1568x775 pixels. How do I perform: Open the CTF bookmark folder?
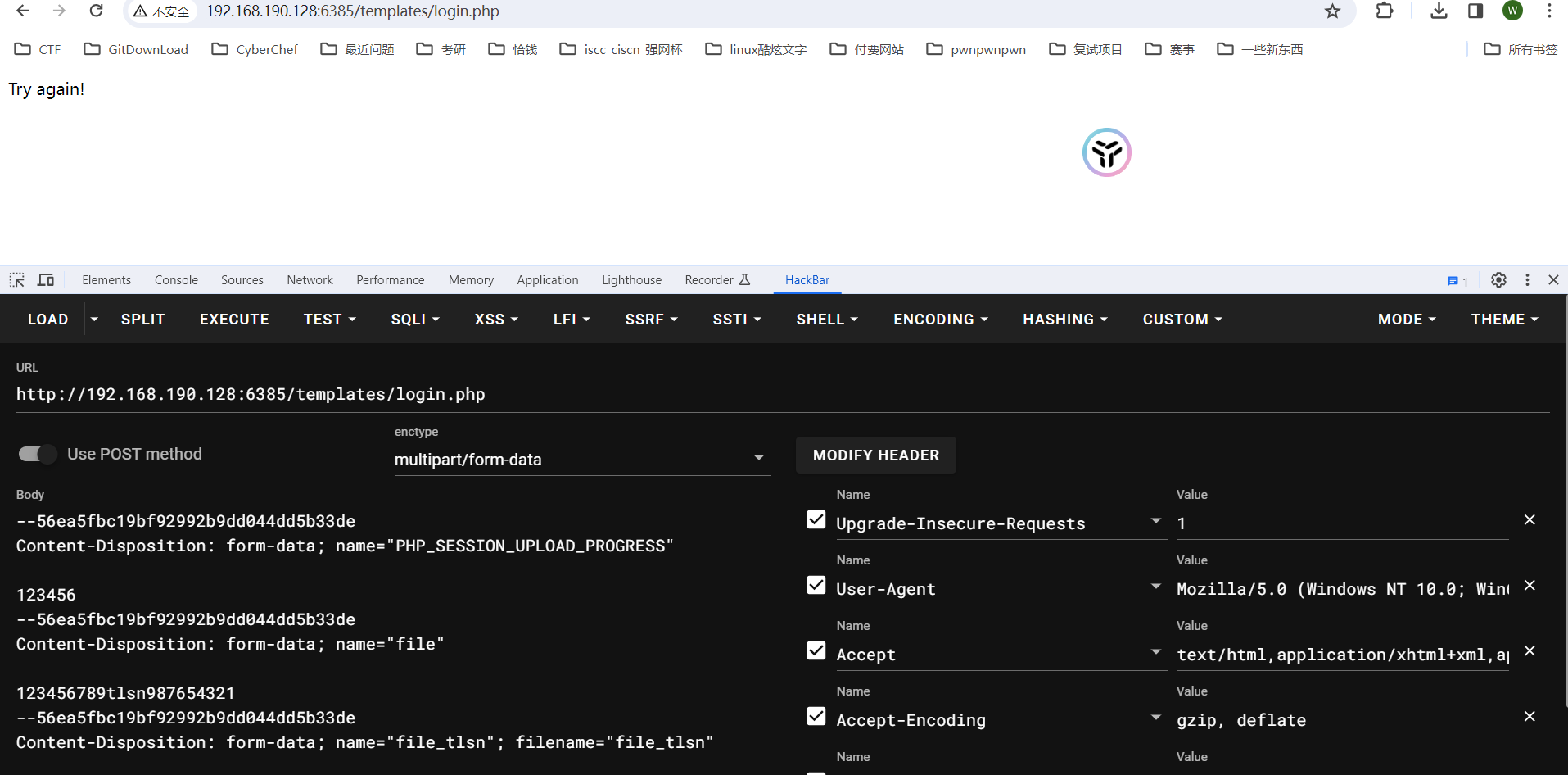38,49
